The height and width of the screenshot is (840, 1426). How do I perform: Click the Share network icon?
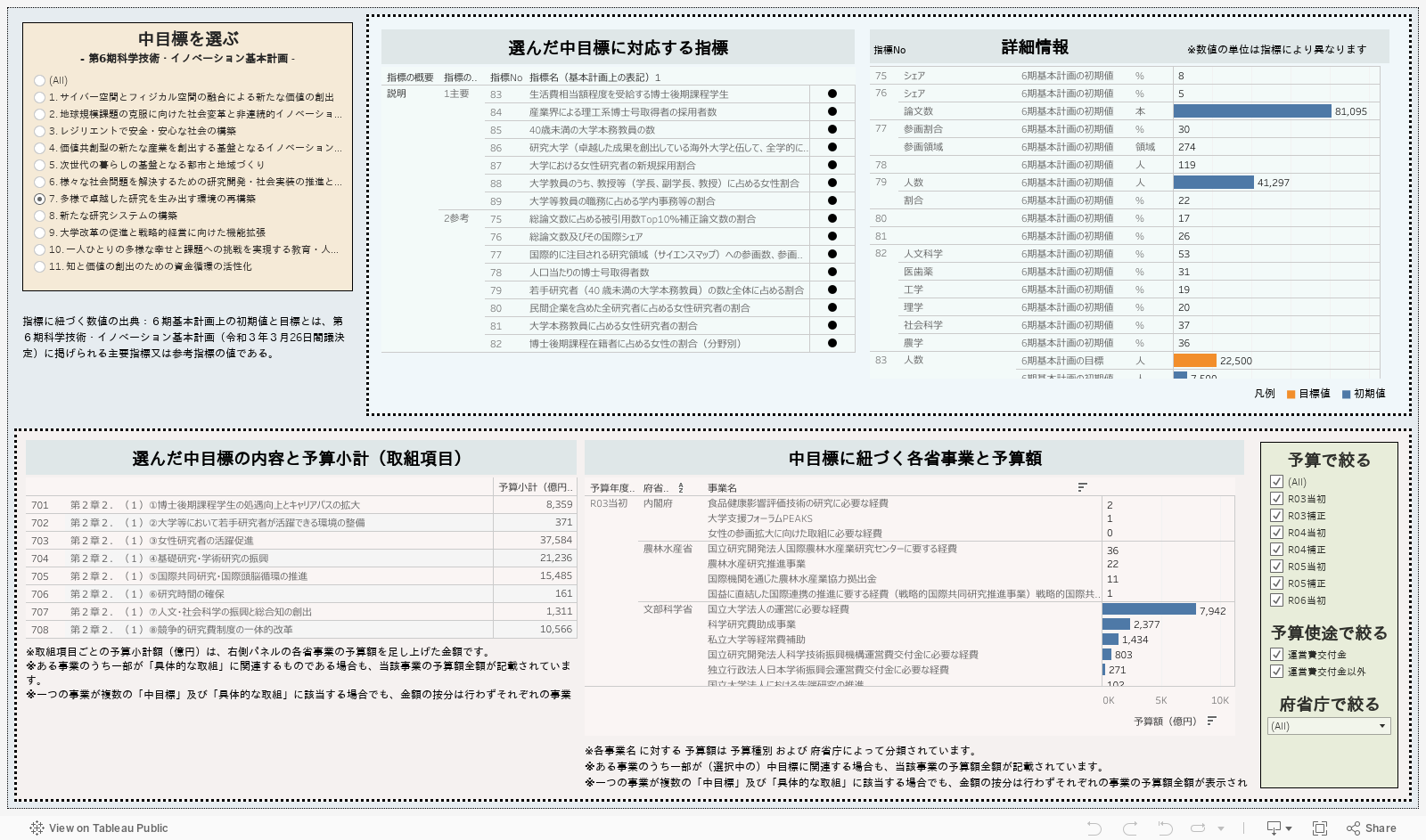[x=1354, y=828]
